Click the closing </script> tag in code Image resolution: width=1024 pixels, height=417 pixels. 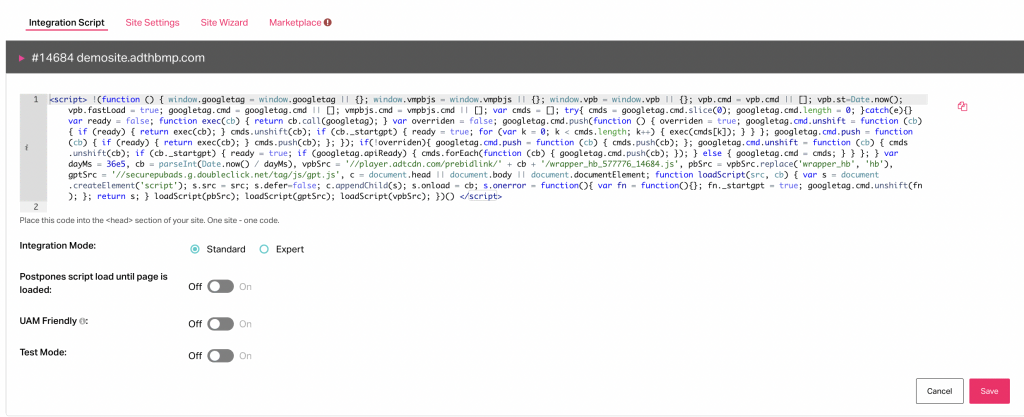(x=481, y=196)
